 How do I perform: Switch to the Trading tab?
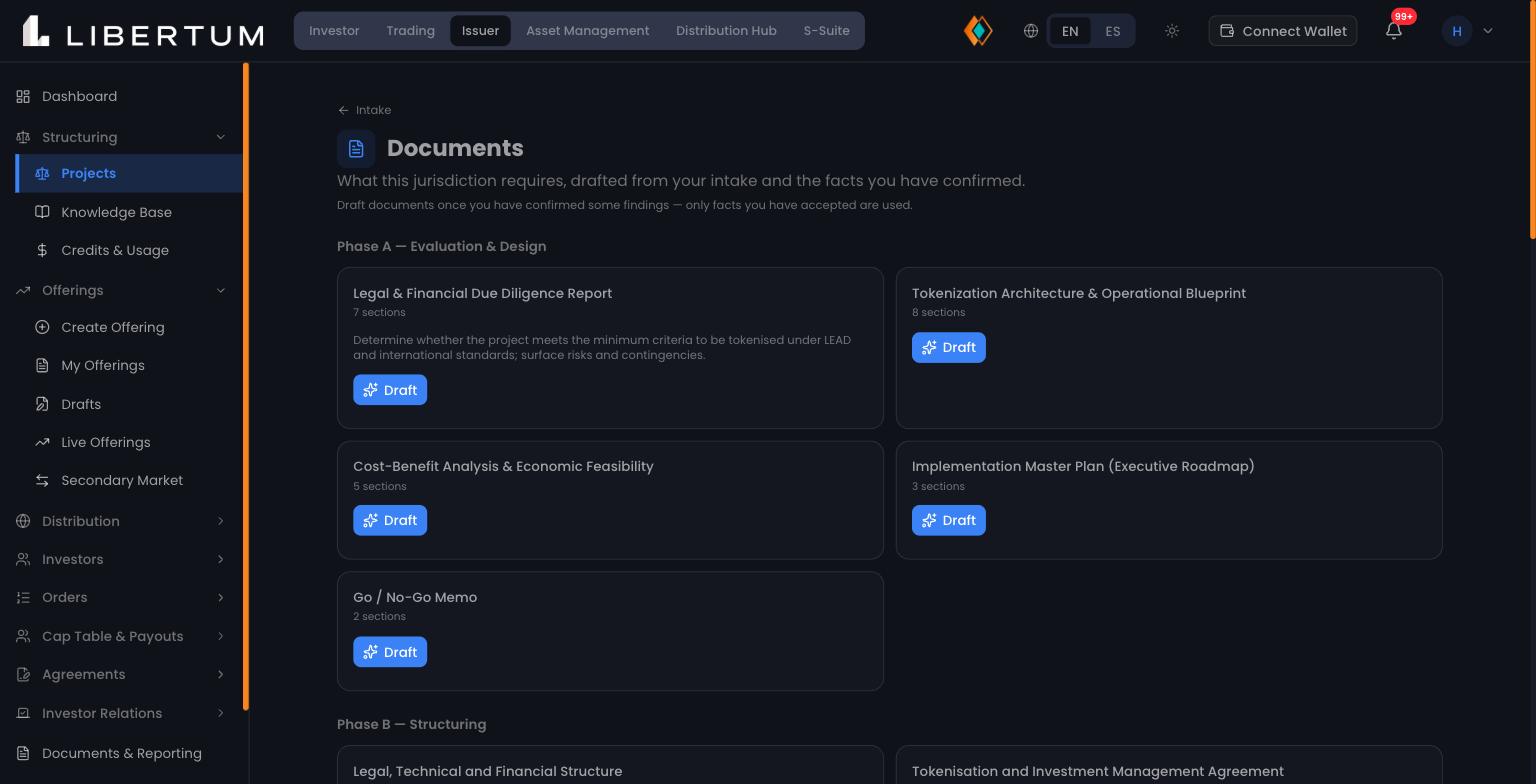pyautogui.click(x=411, y=31)
